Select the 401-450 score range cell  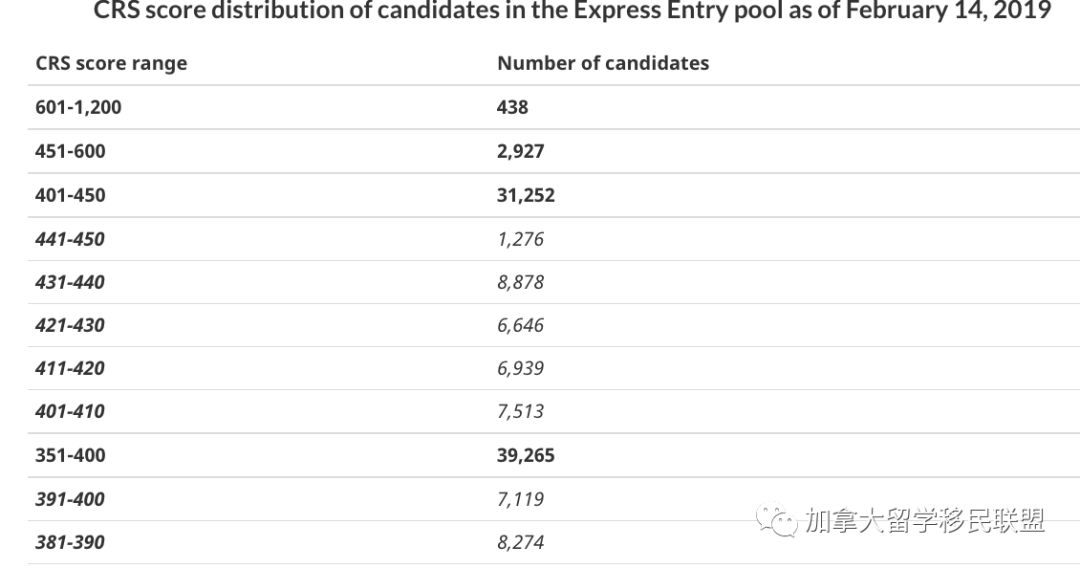click(x=70, y=196)
